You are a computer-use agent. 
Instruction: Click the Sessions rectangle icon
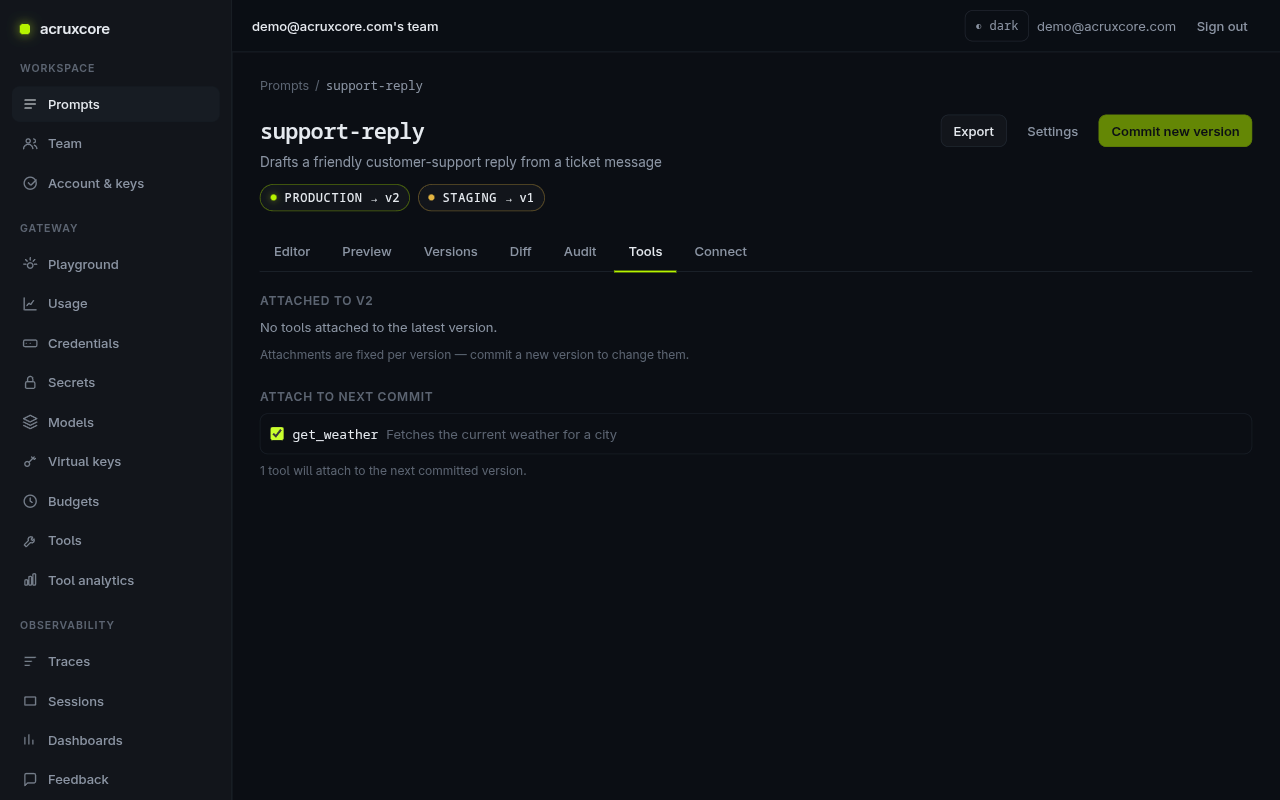click(x=30, y=701)
